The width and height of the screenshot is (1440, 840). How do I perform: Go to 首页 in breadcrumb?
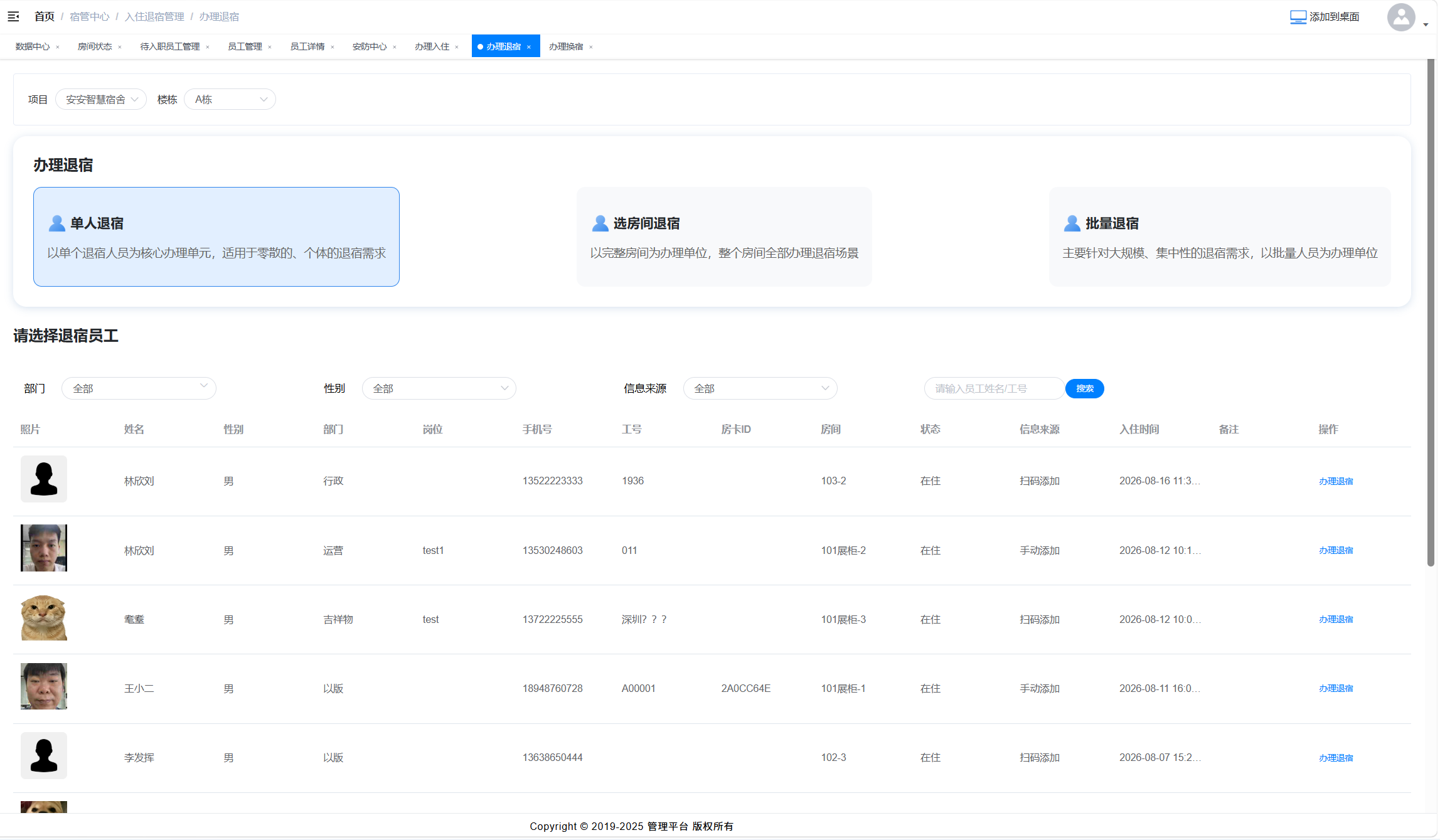pos(45,16)
